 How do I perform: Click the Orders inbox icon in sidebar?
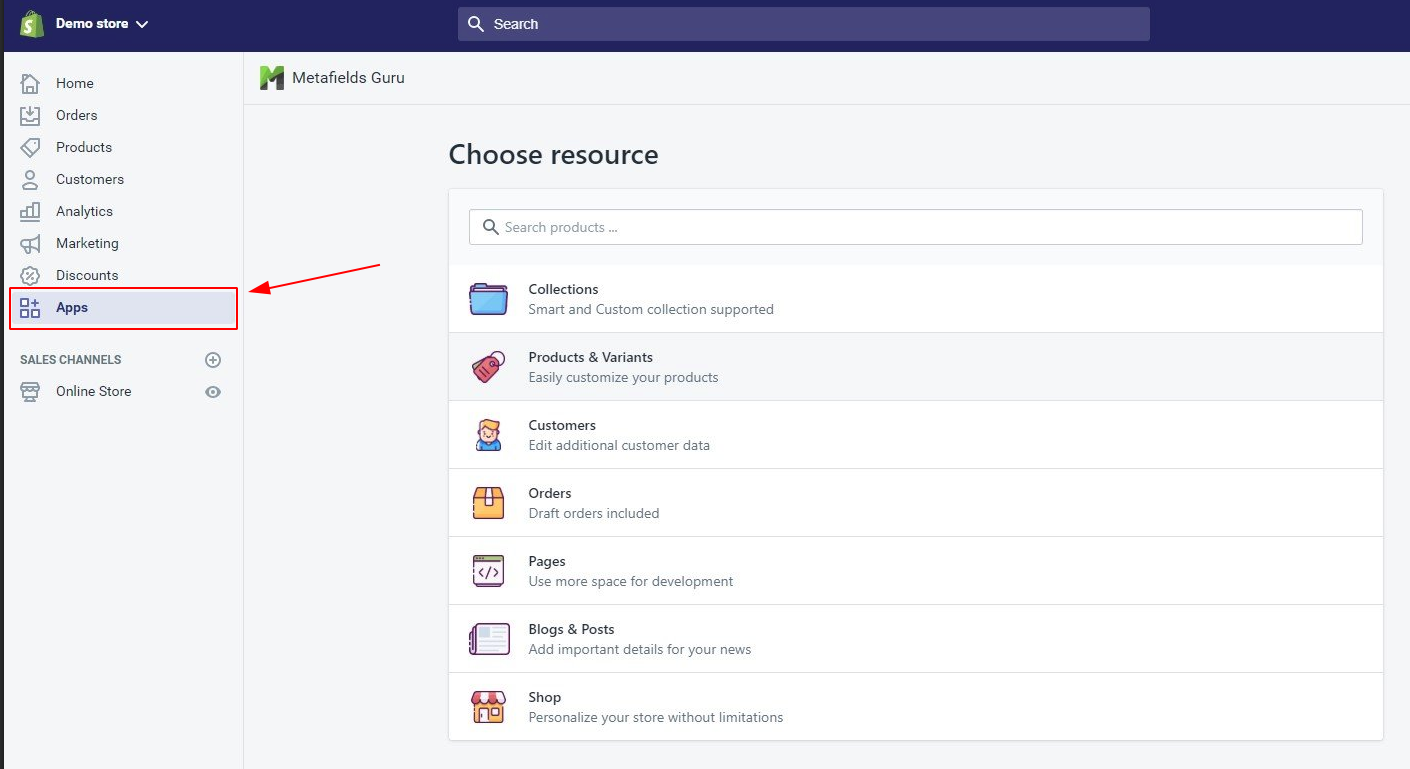tap(30, 115)
